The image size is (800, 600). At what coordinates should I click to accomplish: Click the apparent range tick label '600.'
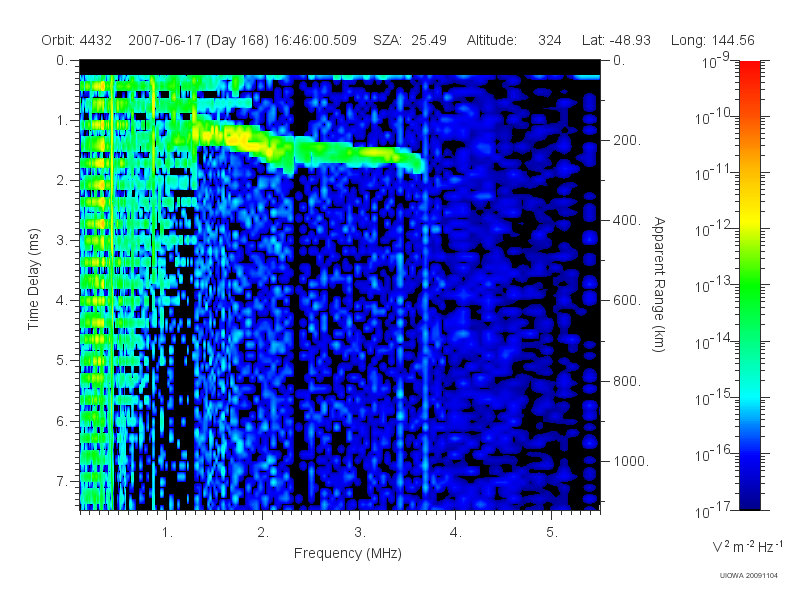627,301
